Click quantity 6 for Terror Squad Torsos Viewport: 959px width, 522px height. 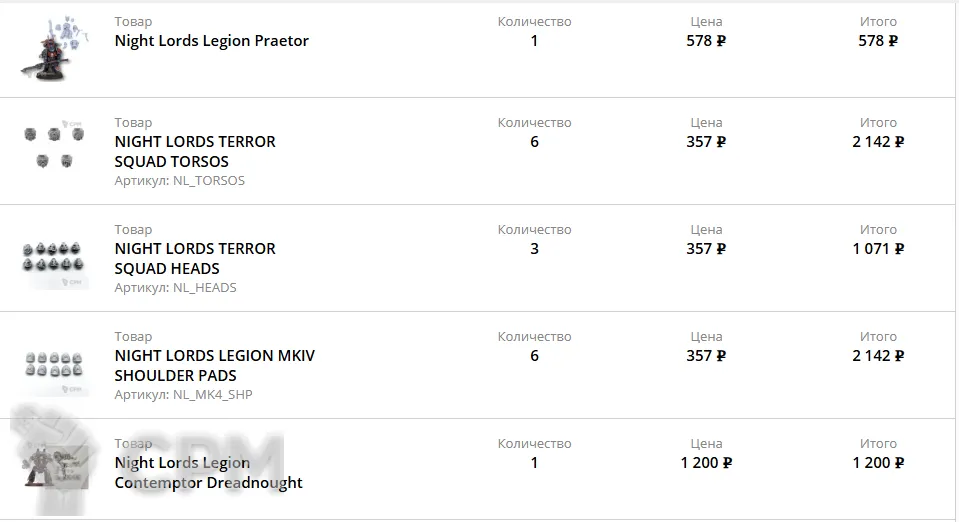tap(534, 142)
